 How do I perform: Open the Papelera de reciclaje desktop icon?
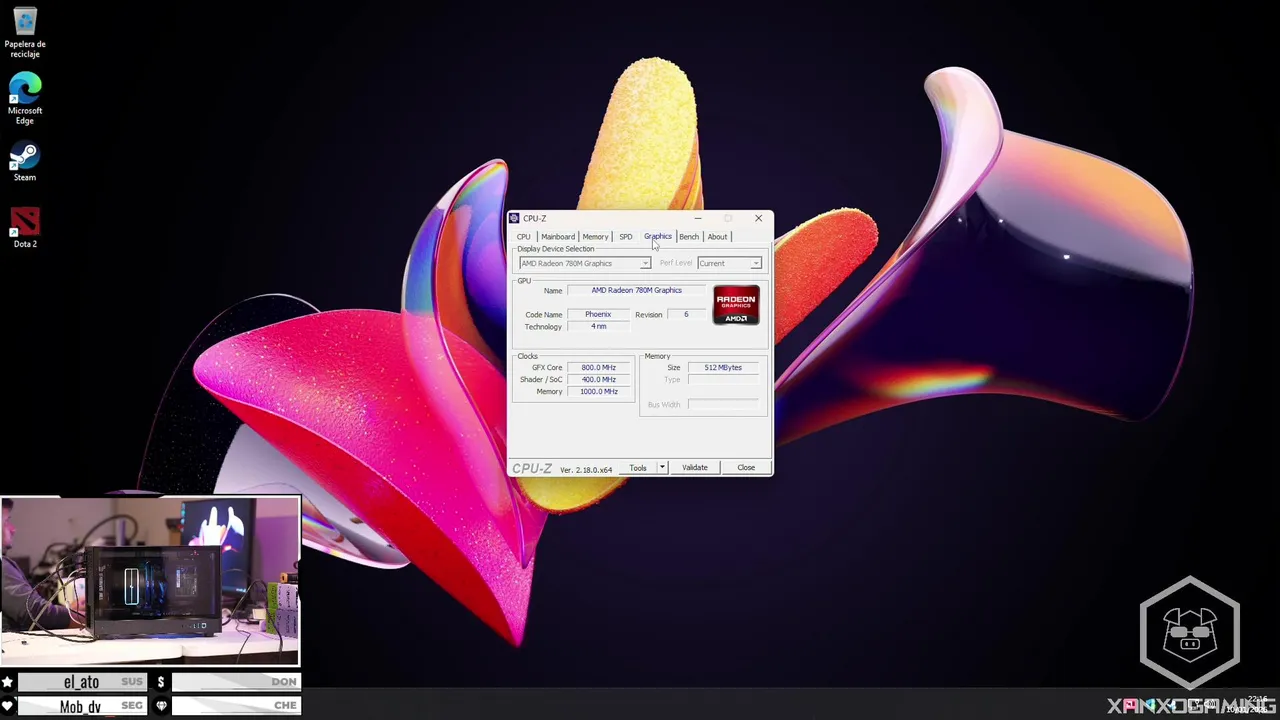point(25,32)
